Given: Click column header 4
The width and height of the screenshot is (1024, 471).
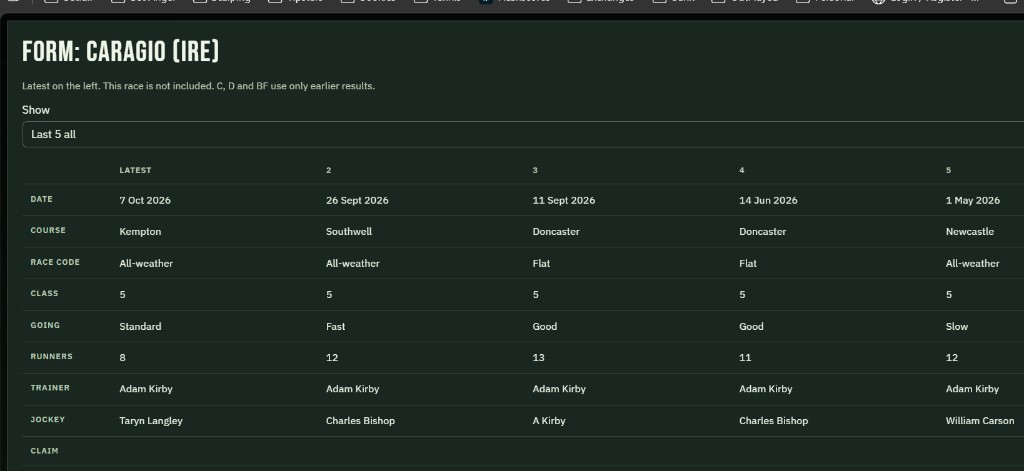Looking at the screenshot, I should 742,171.
